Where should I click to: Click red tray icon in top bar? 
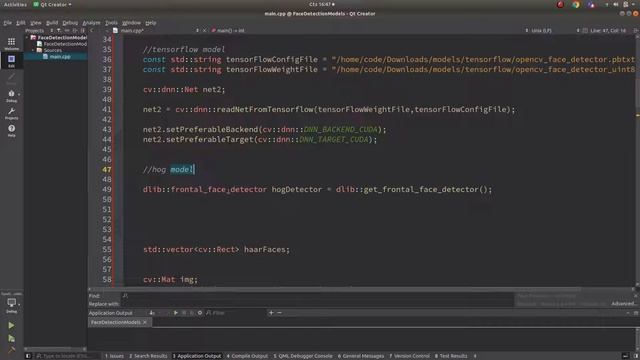click(560, 4)
